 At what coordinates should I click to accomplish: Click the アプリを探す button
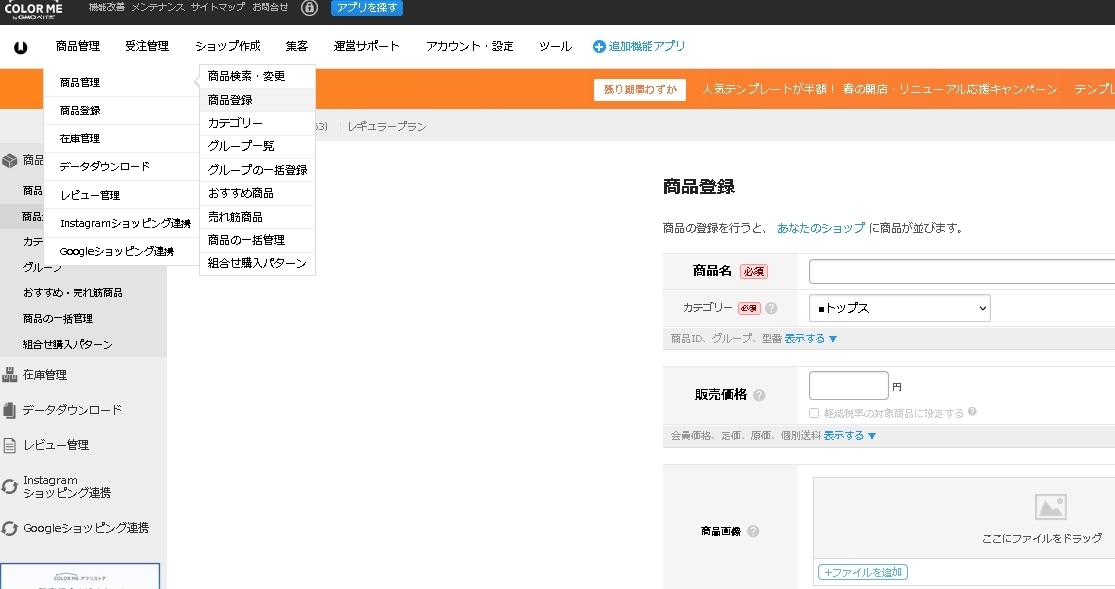coord(367,8)
